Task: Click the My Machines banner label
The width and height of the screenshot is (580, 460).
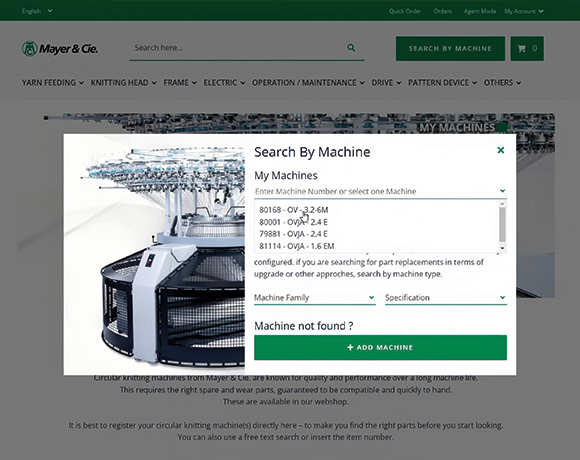Action: pos(457,128)
